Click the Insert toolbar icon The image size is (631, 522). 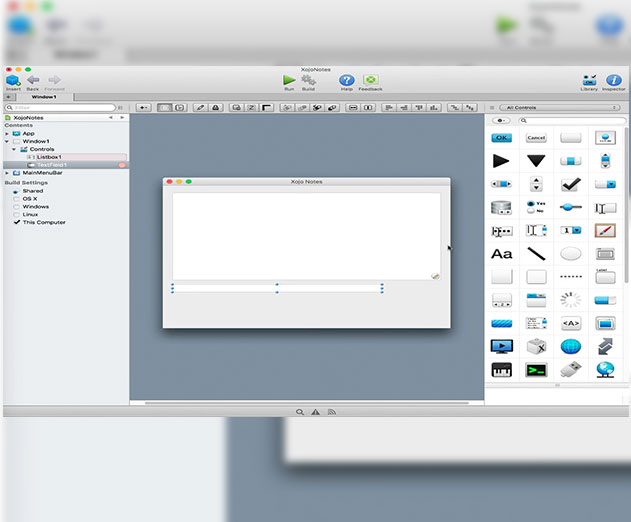pyautogui.click(x=13, y=81)
